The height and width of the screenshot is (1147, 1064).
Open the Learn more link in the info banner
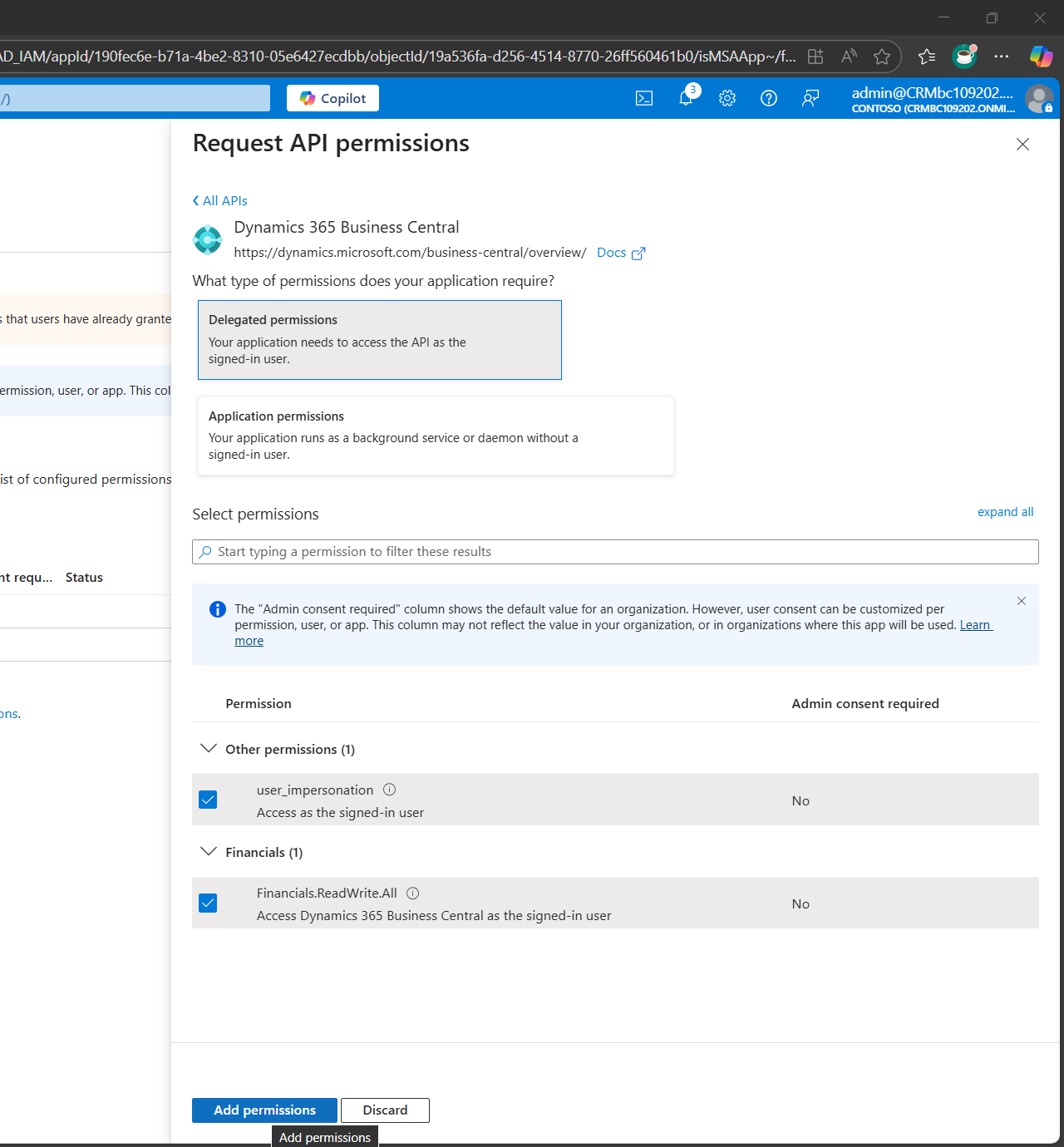pyautogui.click(x=976, y=625)
